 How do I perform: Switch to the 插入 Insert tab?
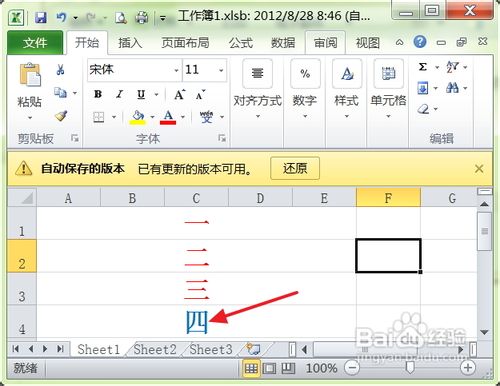pos(130,43)
